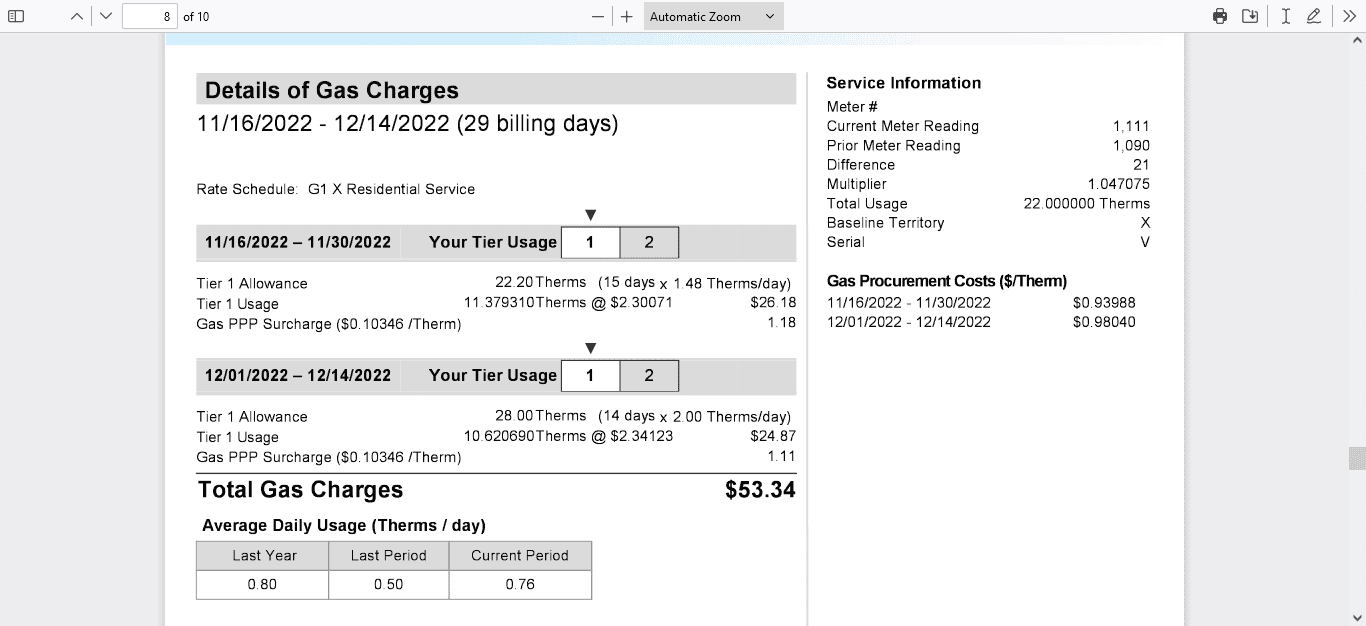Click the billing period 29 billing days line
Viewport: 1366px width, 626px height.
tap(408, 124)
